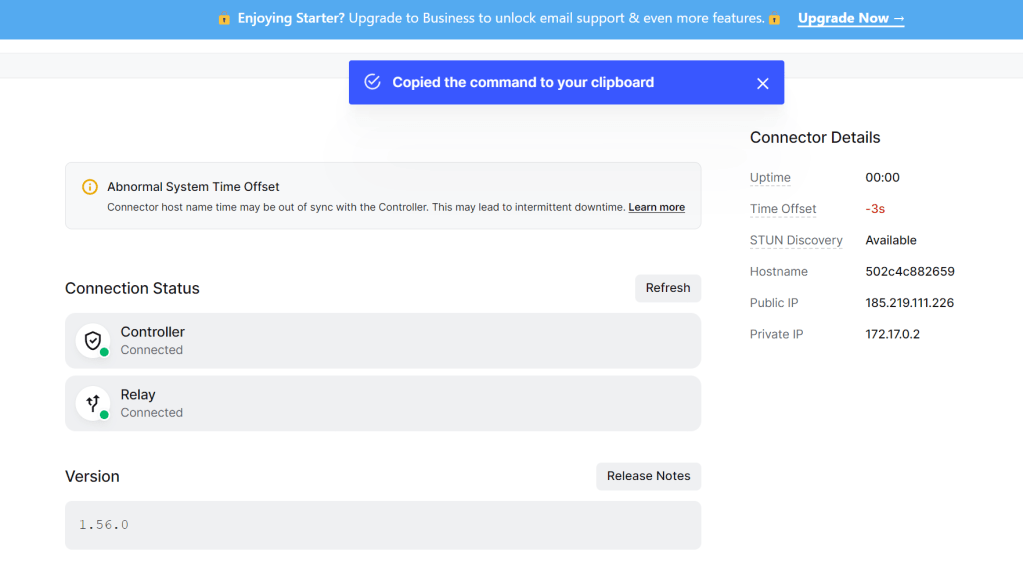Viewport: 1023px width, 588px height.
Task: Open the Learn more link in the warning
Action: tap(656, 207)
